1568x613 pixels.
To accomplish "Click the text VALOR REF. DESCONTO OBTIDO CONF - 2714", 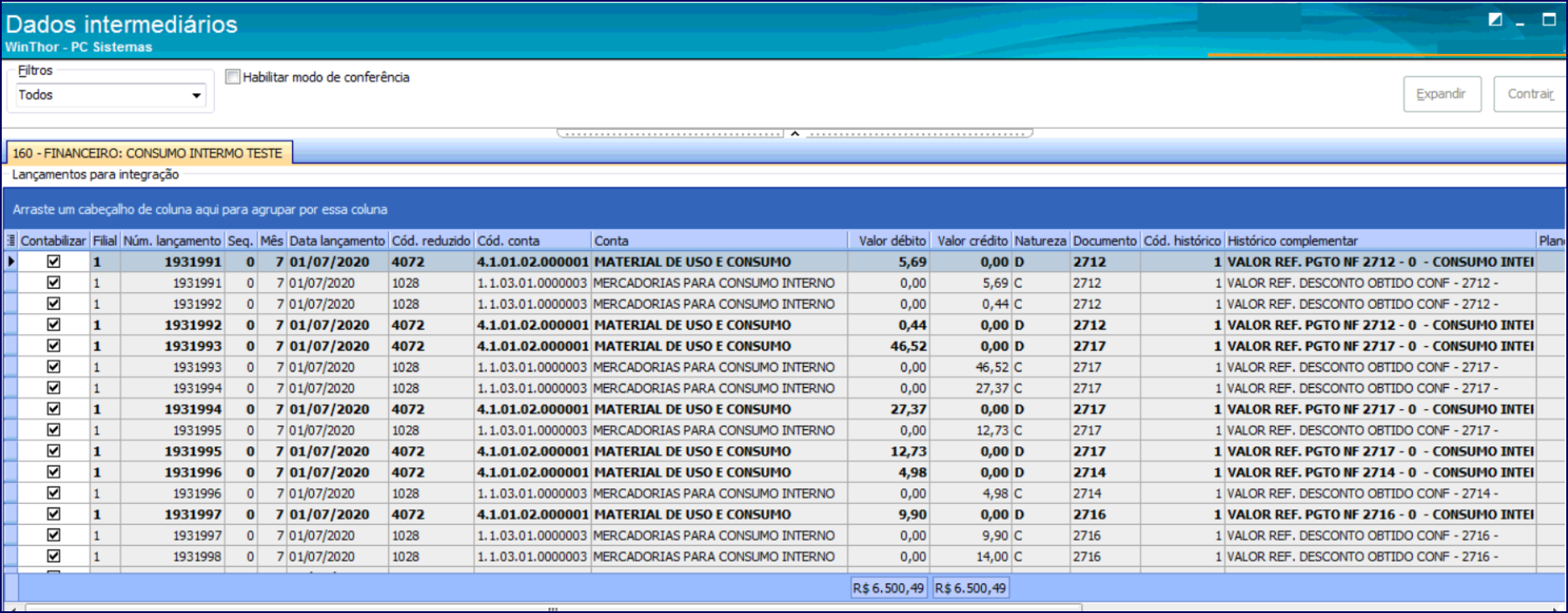I will click(x=1359, y=494).
